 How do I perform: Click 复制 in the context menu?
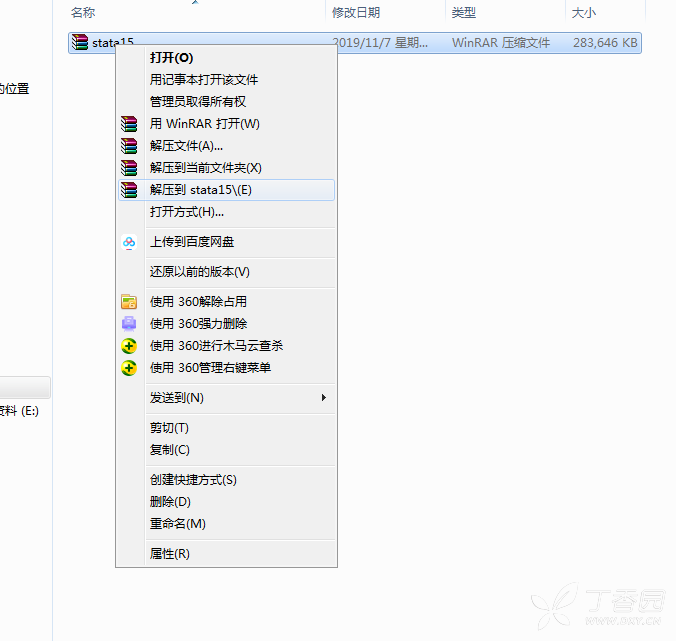pyautogui.click(x=170, y=450)
